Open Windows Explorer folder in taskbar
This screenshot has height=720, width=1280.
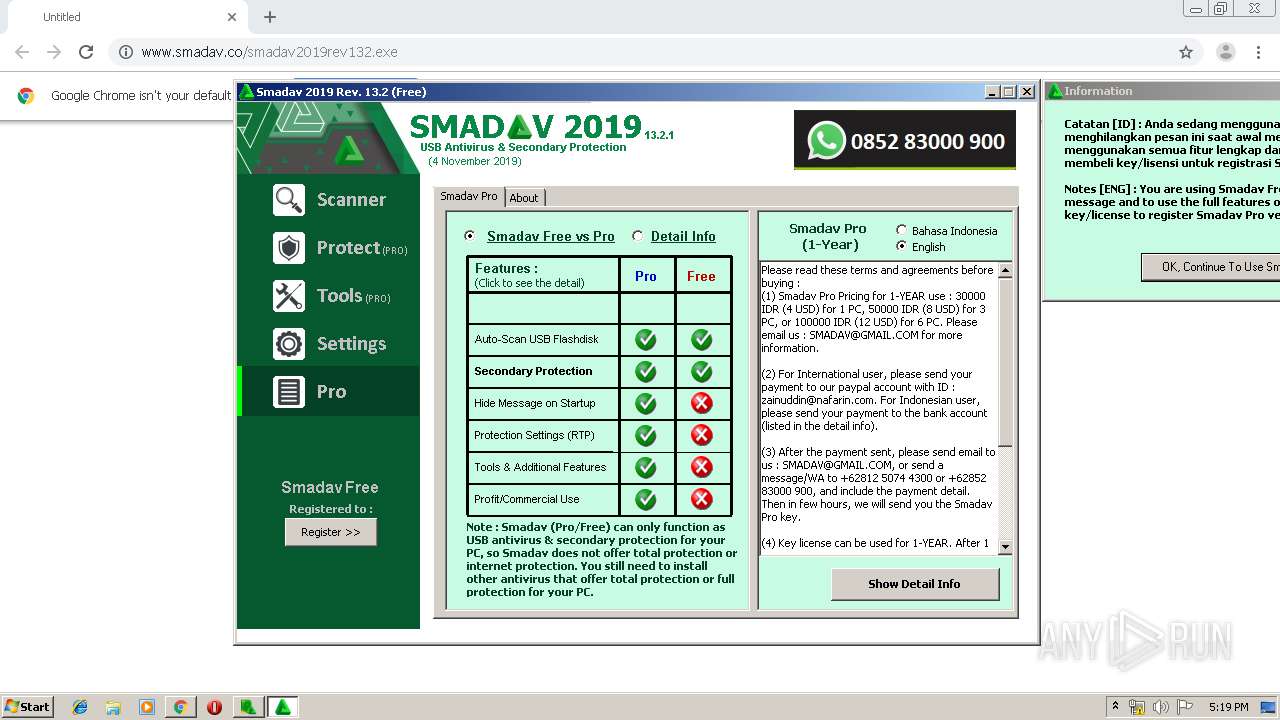click(x=113, y=707)
